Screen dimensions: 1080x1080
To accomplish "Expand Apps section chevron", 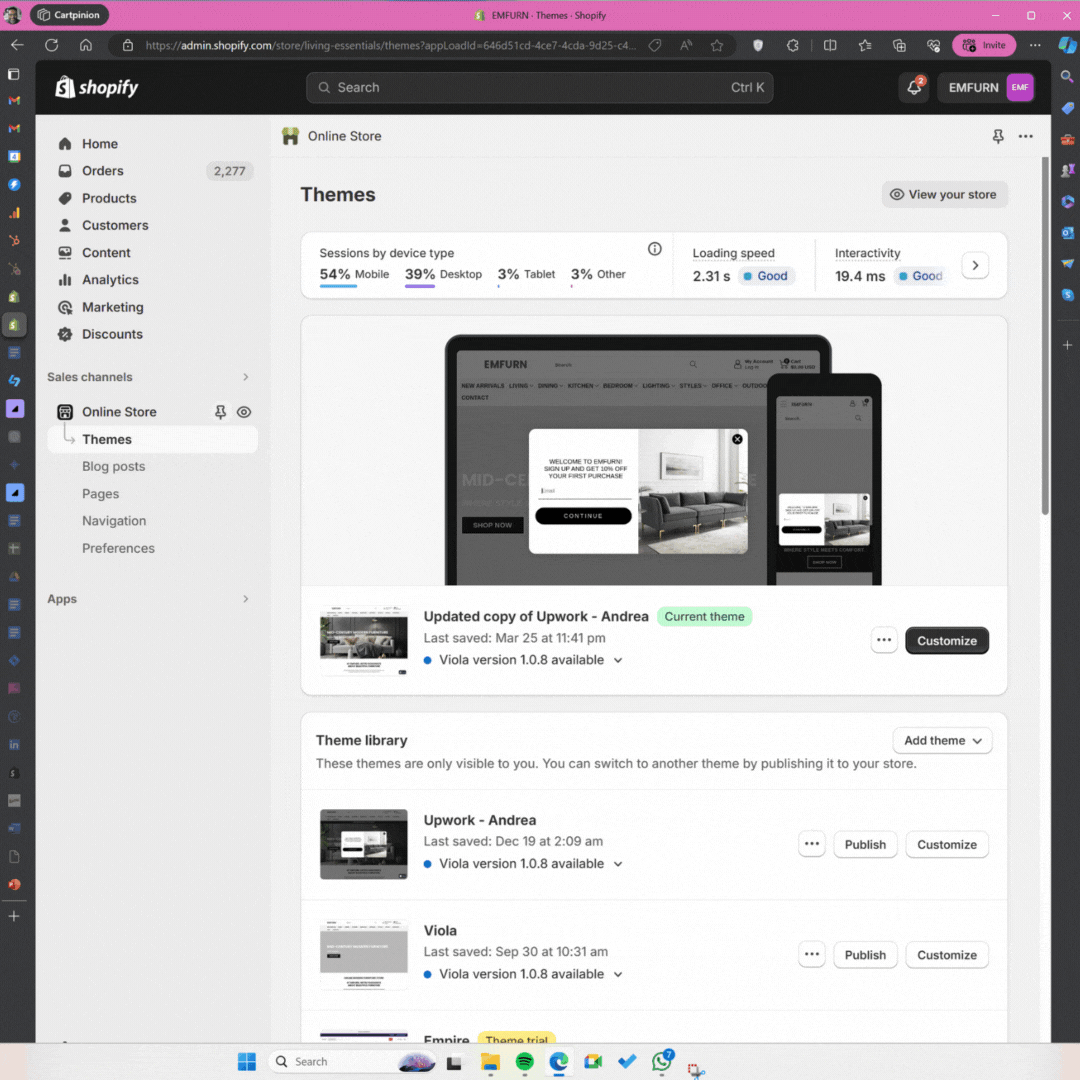I will pos(246,599).
